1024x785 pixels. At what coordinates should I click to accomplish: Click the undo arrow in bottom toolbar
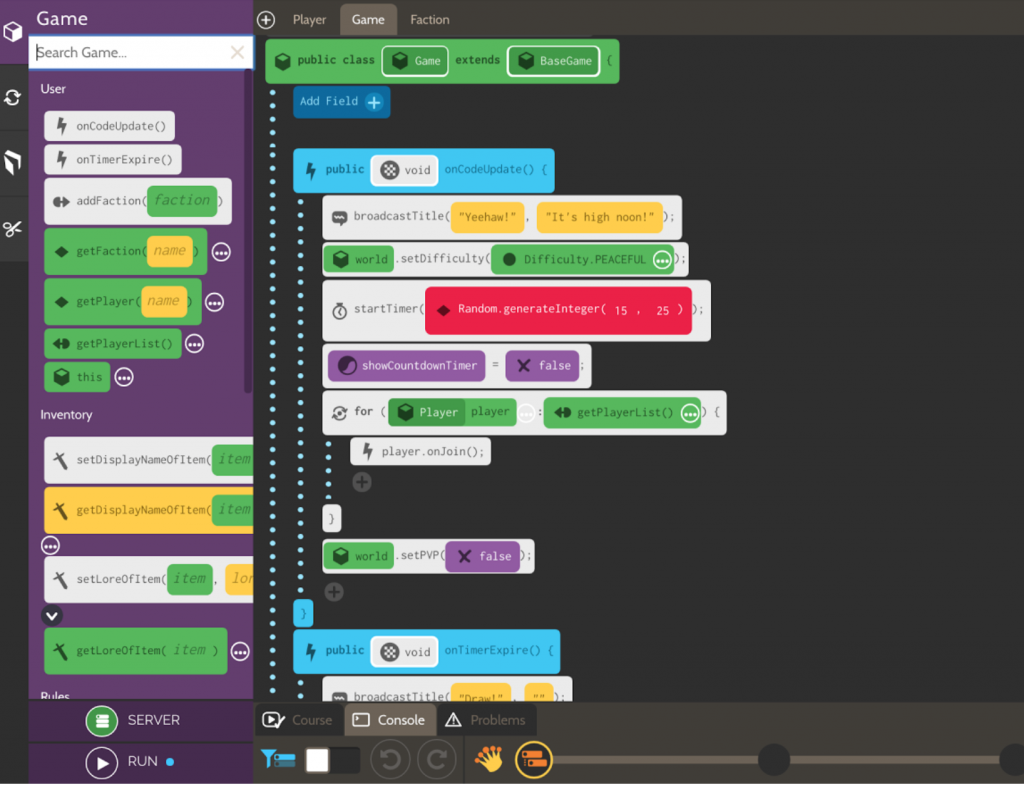[x=390, y=760]
